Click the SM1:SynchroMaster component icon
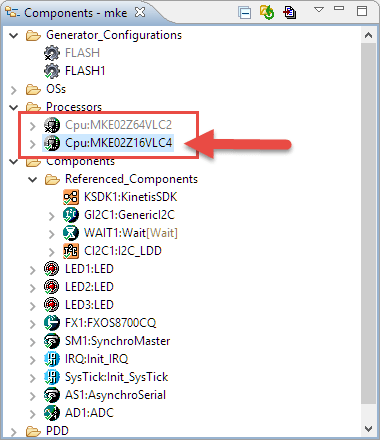This screenshot has height=440, width=380. tap(52, 341)
